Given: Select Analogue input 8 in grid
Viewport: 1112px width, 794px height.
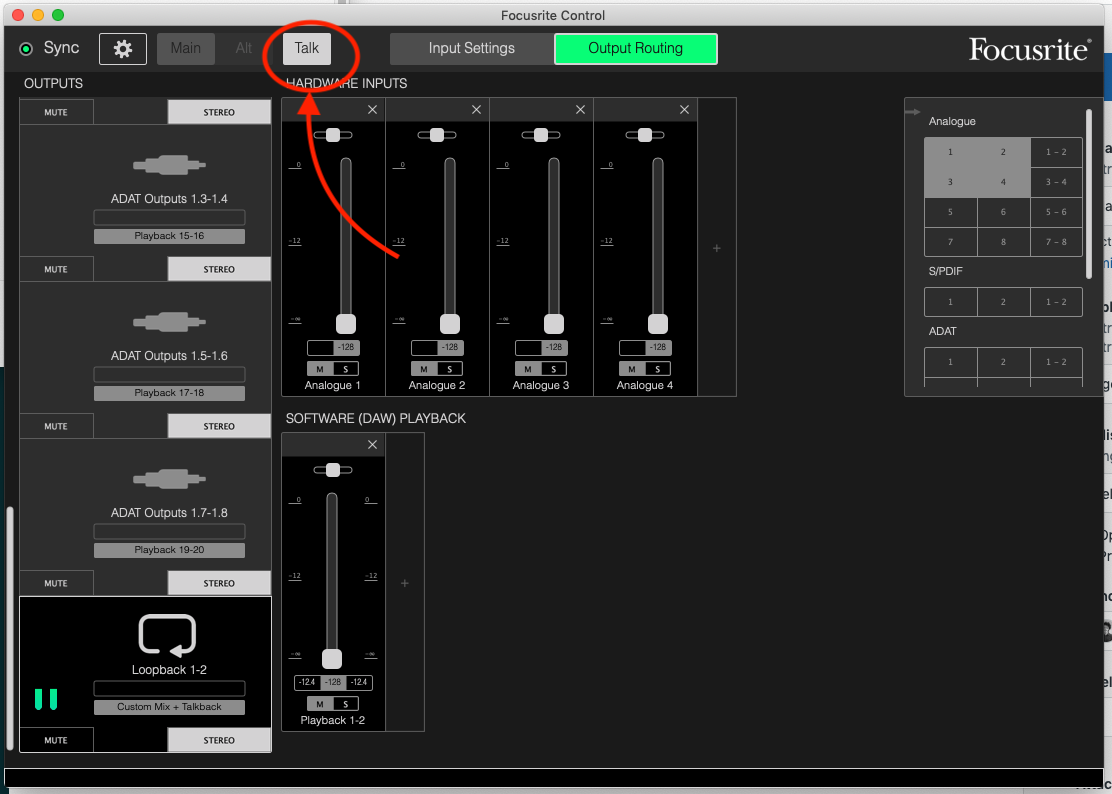Looking at the screenshot, I should point(1003,242).
